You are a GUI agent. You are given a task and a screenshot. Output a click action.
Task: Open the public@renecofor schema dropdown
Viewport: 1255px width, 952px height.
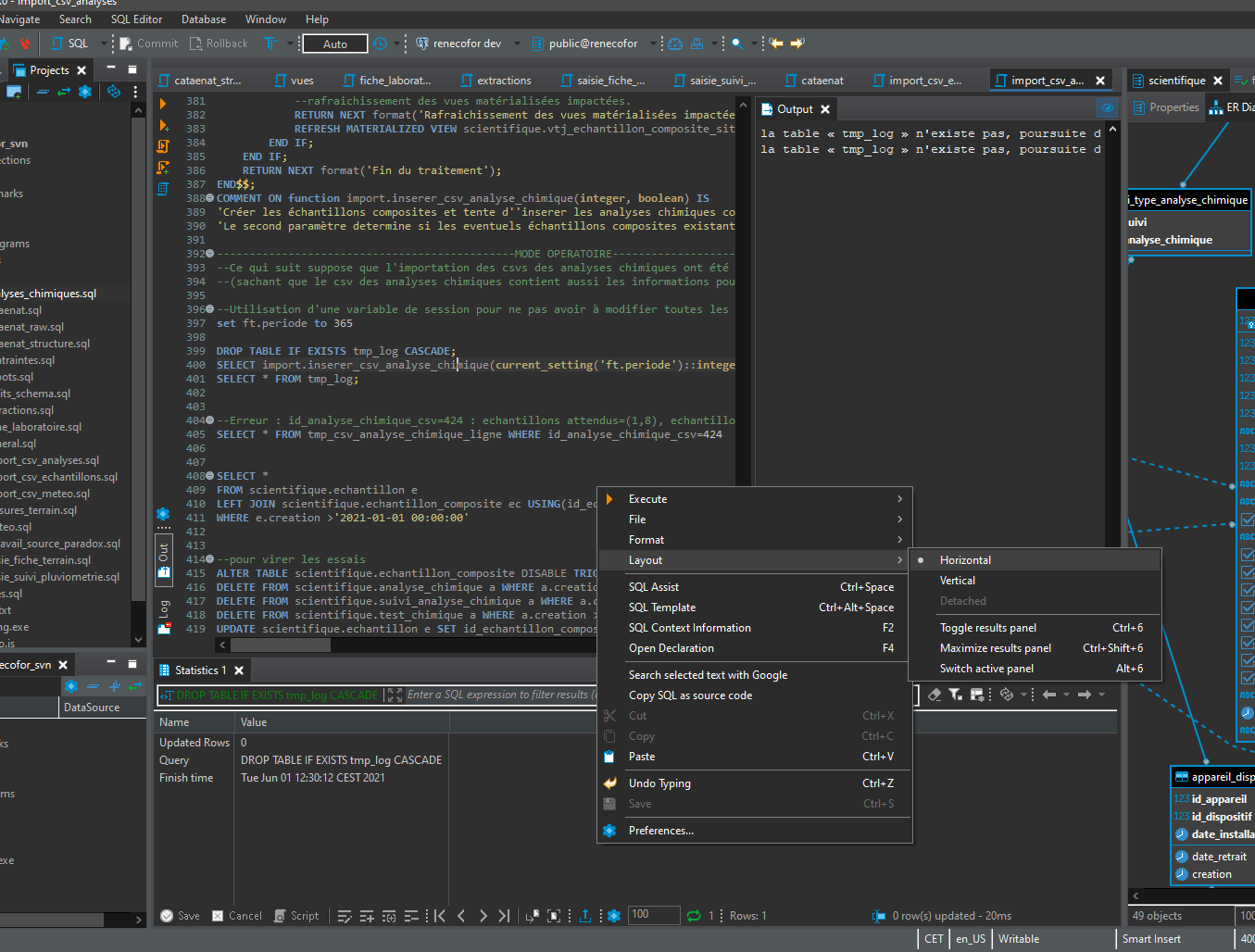pyautogui.click(x=652, y=44)
